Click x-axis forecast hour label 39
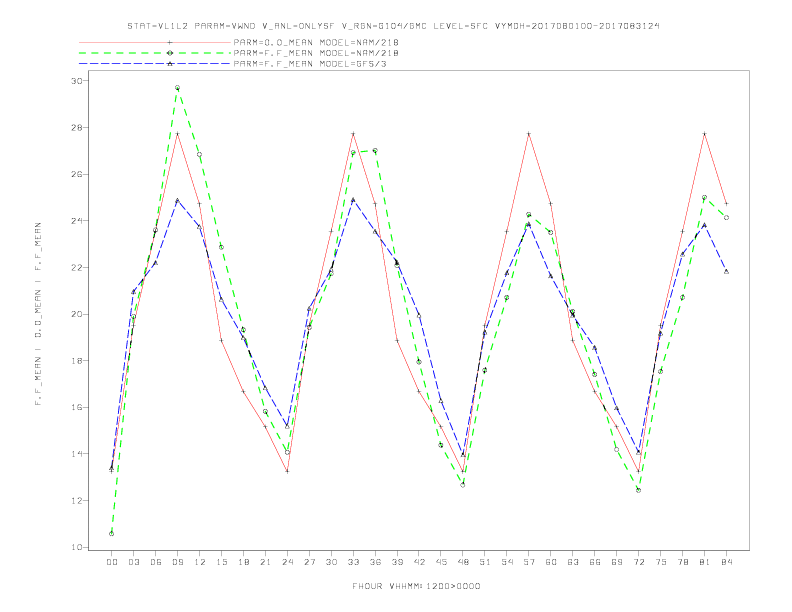The height and width of the screenshot is (612, 792). 397,562
